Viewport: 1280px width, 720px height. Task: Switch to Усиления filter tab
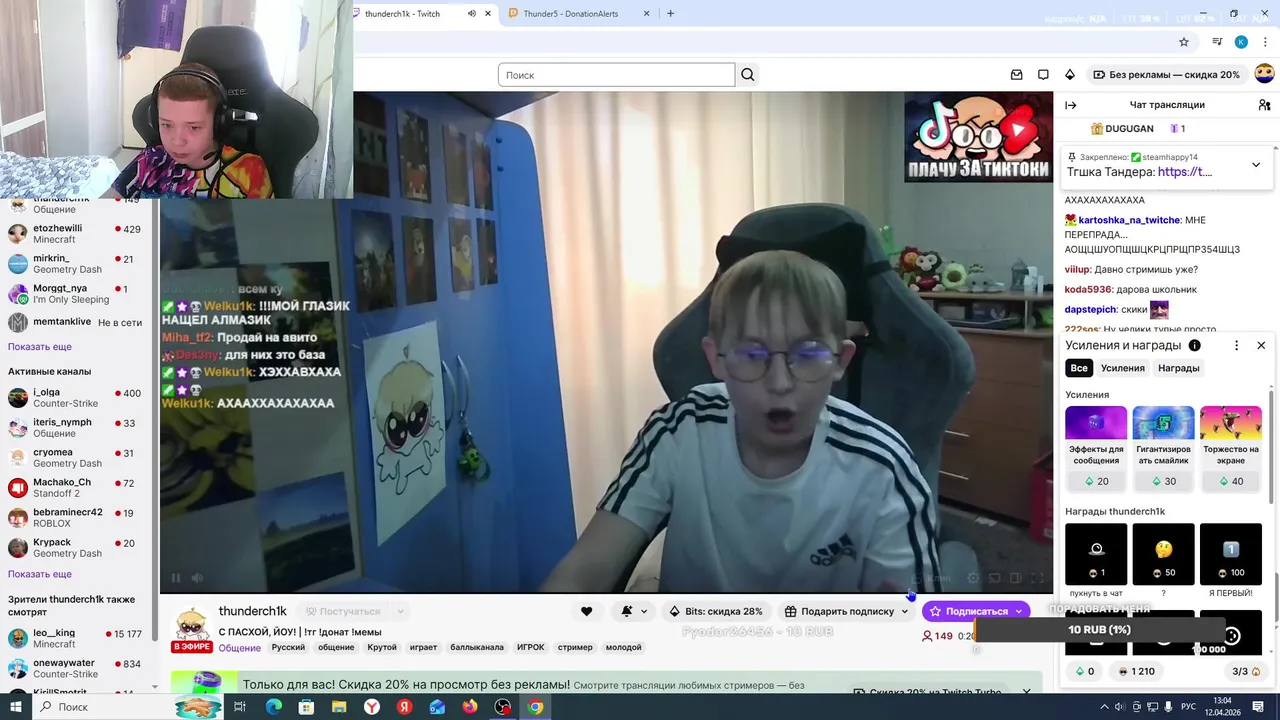[1123, 368]
